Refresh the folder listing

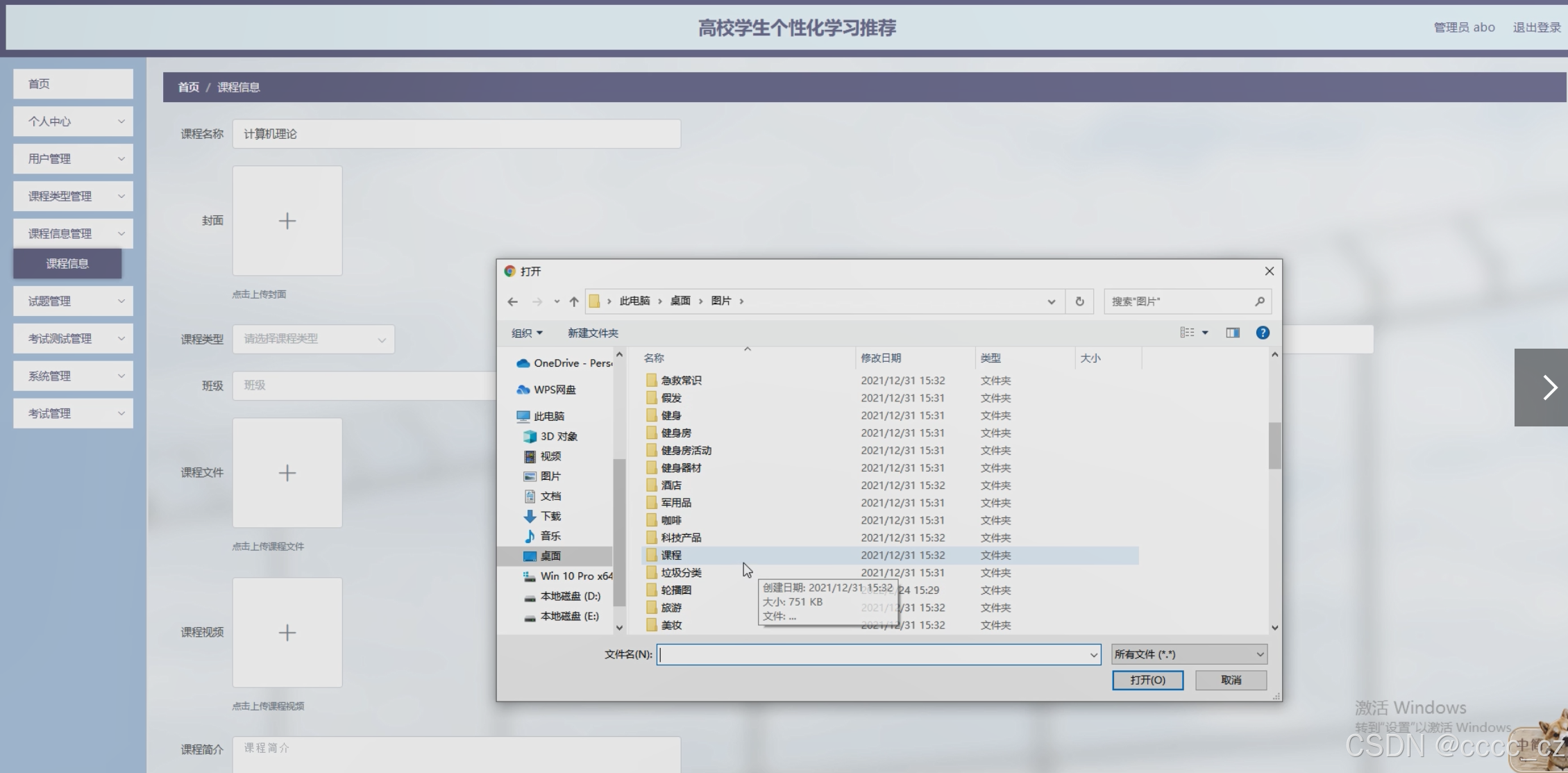[1079, 301]
